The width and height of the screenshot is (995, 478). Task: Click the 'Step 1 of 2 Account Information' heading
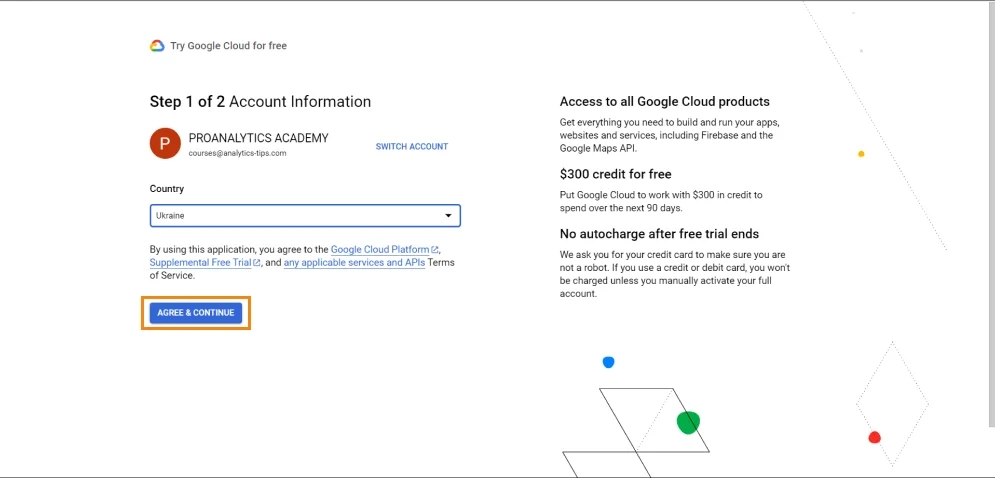point(260,102)
